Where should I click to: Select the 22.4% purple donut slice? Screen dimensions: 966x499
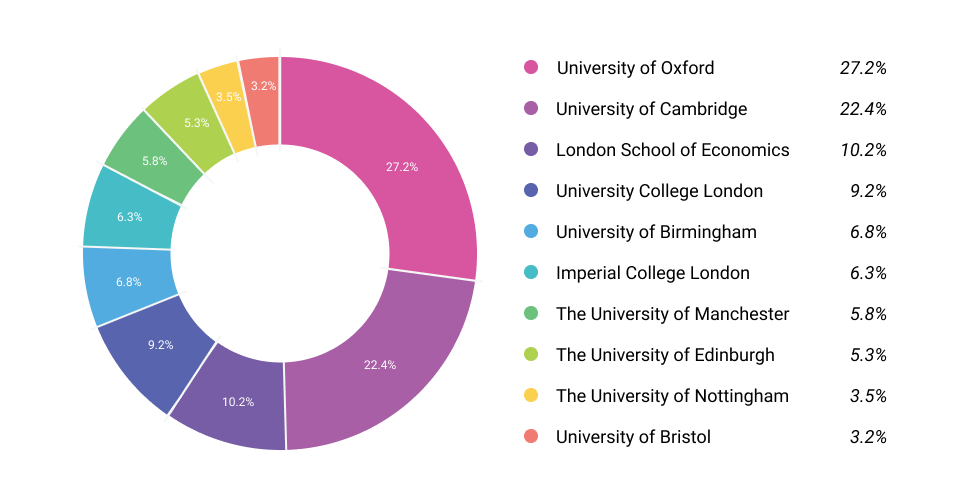379,365
